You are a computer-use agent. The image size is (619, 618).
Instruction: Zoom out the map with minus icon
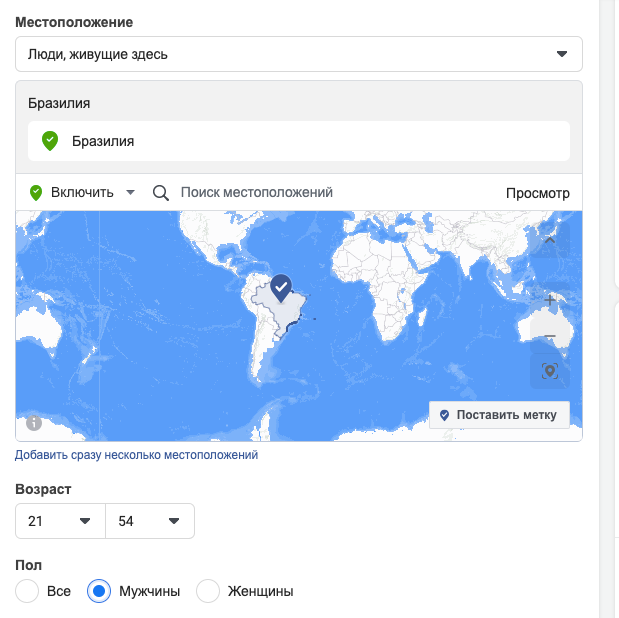(550, 336)
